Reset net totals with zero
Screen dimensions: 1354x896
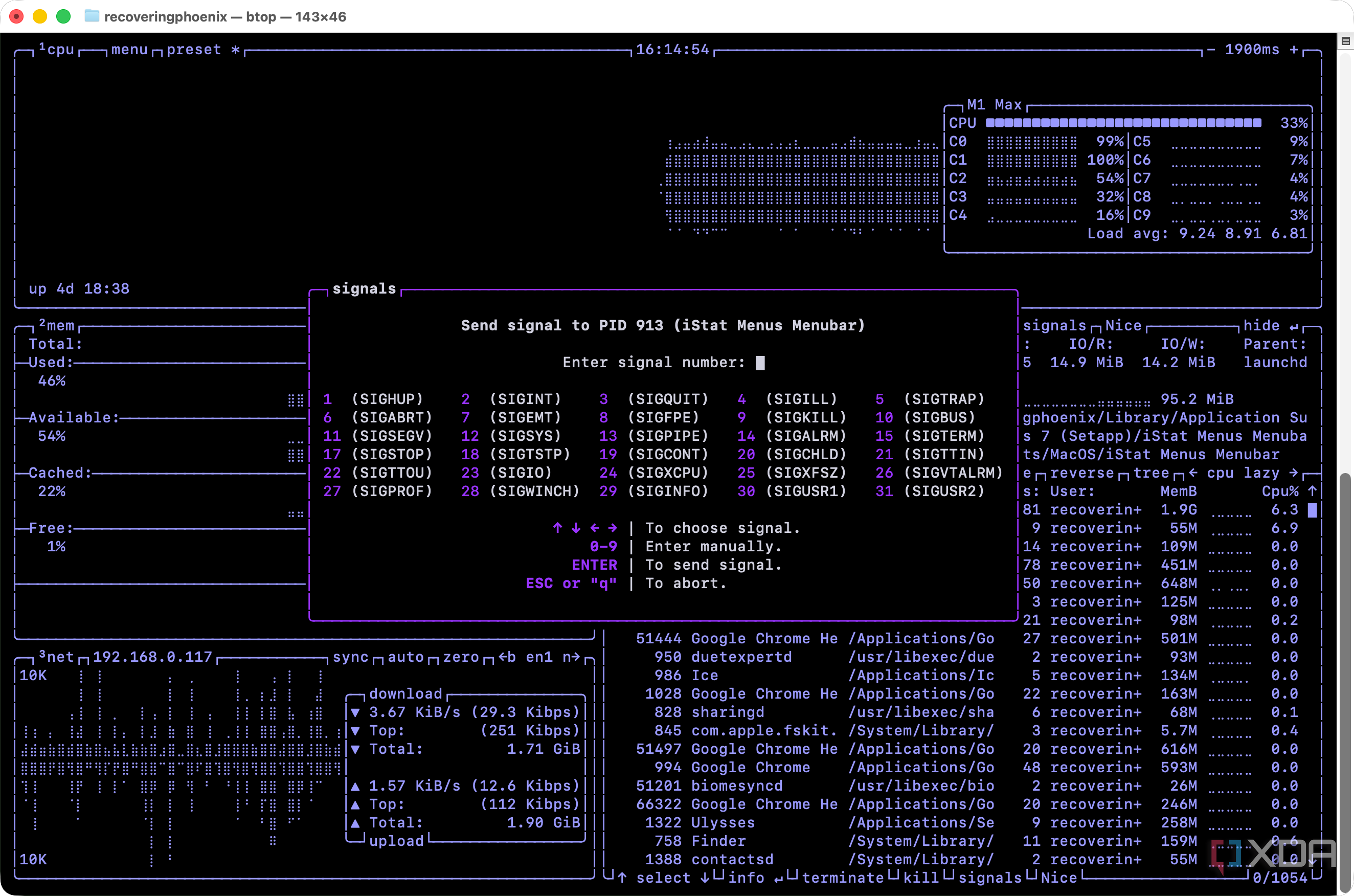(461, 657)
